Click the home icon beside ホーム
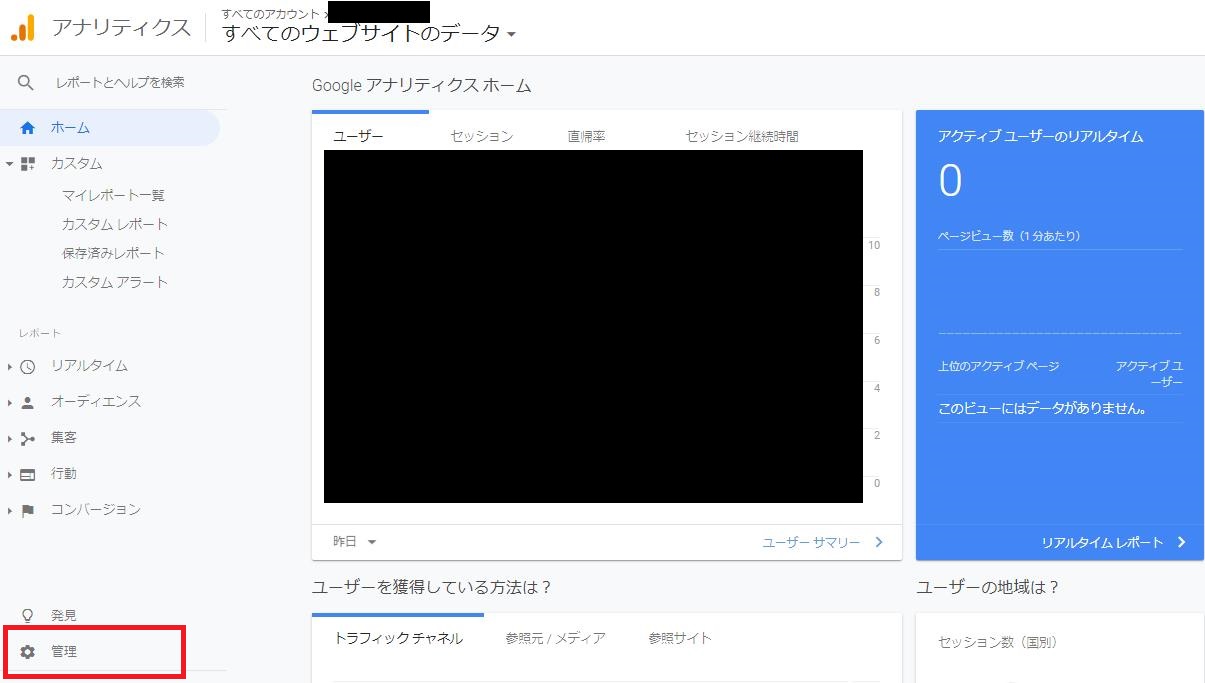The image size is (1205, 683). pos(27,128)
